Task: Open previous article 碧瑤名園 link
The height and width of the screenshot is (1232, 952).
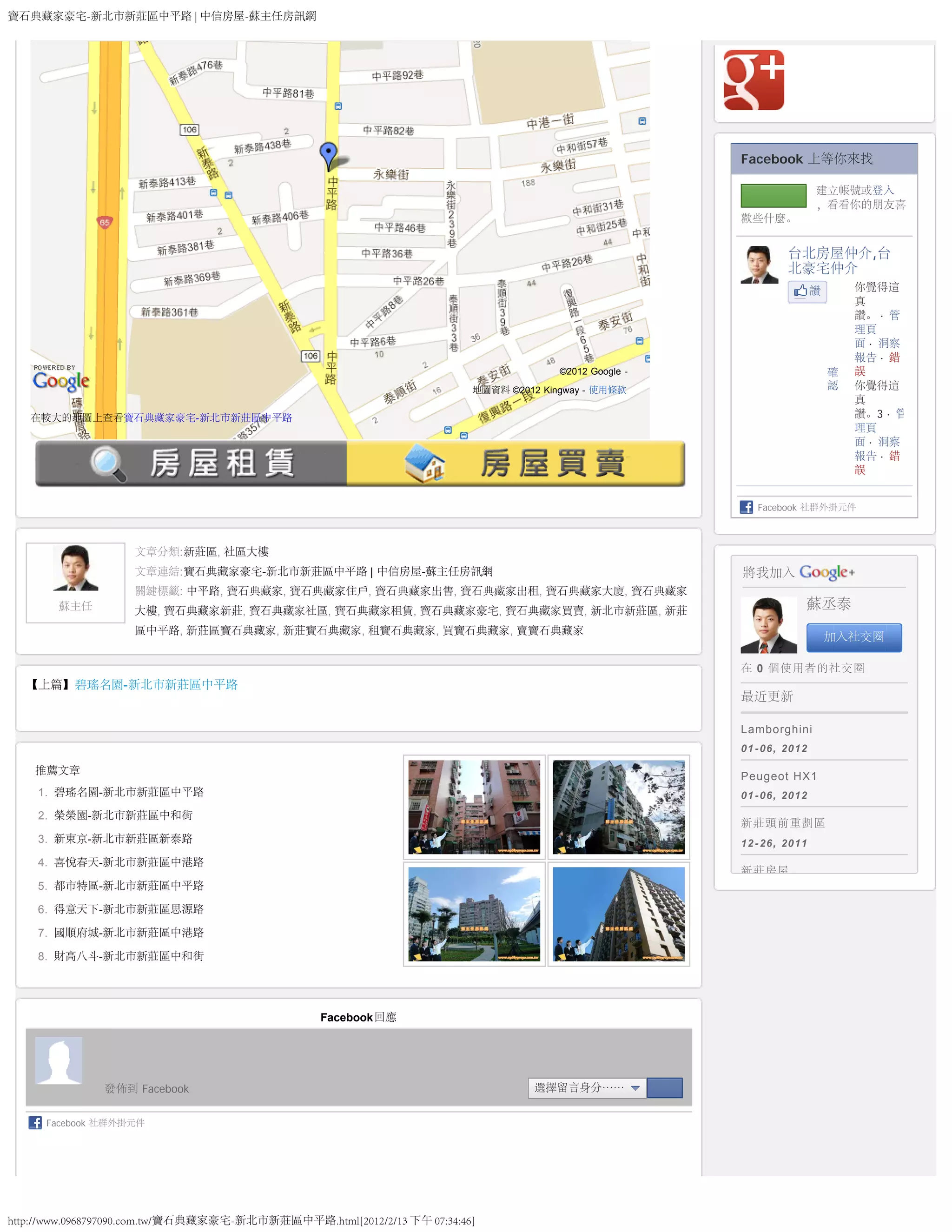Action: click(x=156, y=684)
